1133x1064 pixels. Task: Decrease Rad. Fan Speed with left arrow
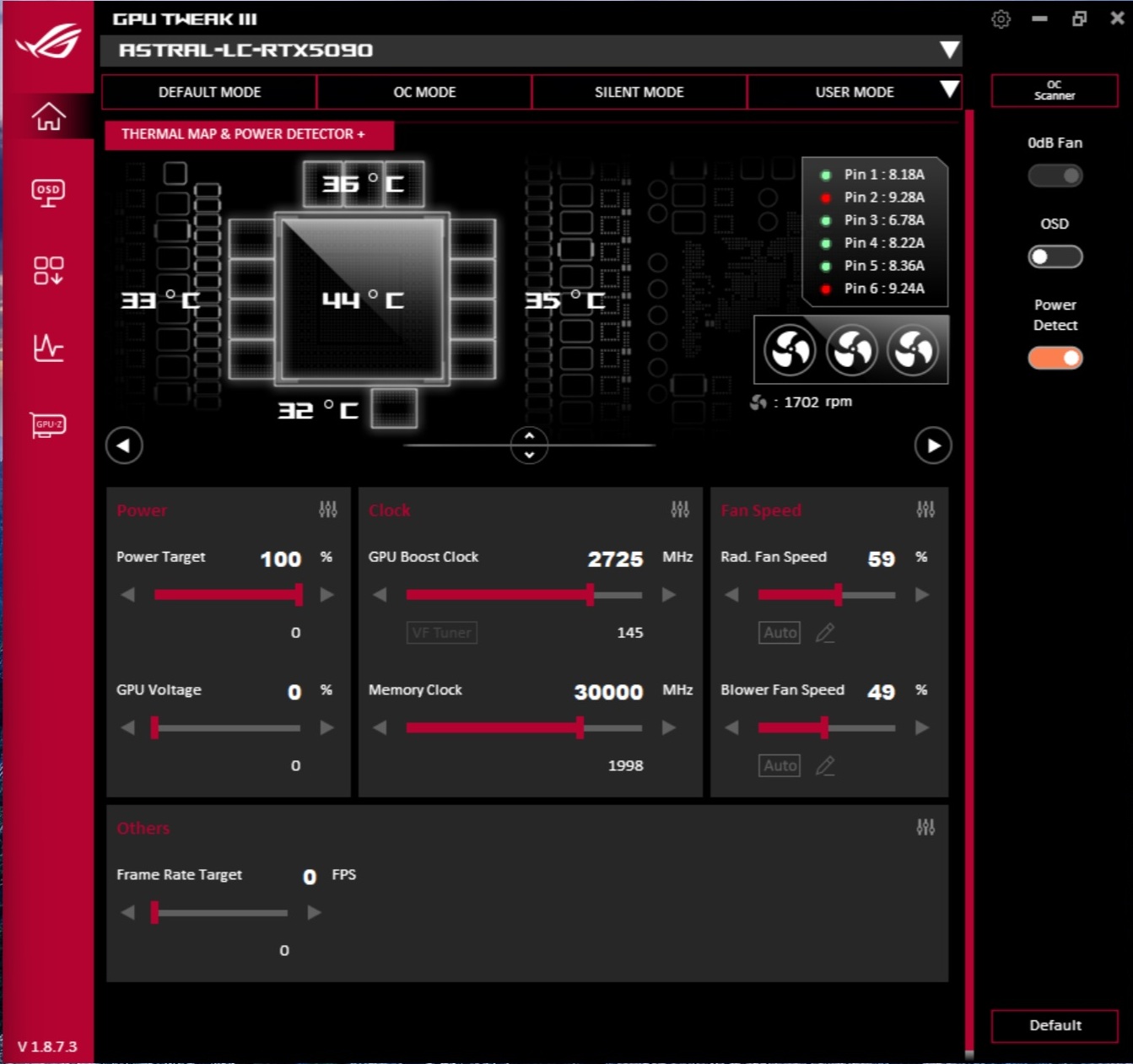click(731, 595)
